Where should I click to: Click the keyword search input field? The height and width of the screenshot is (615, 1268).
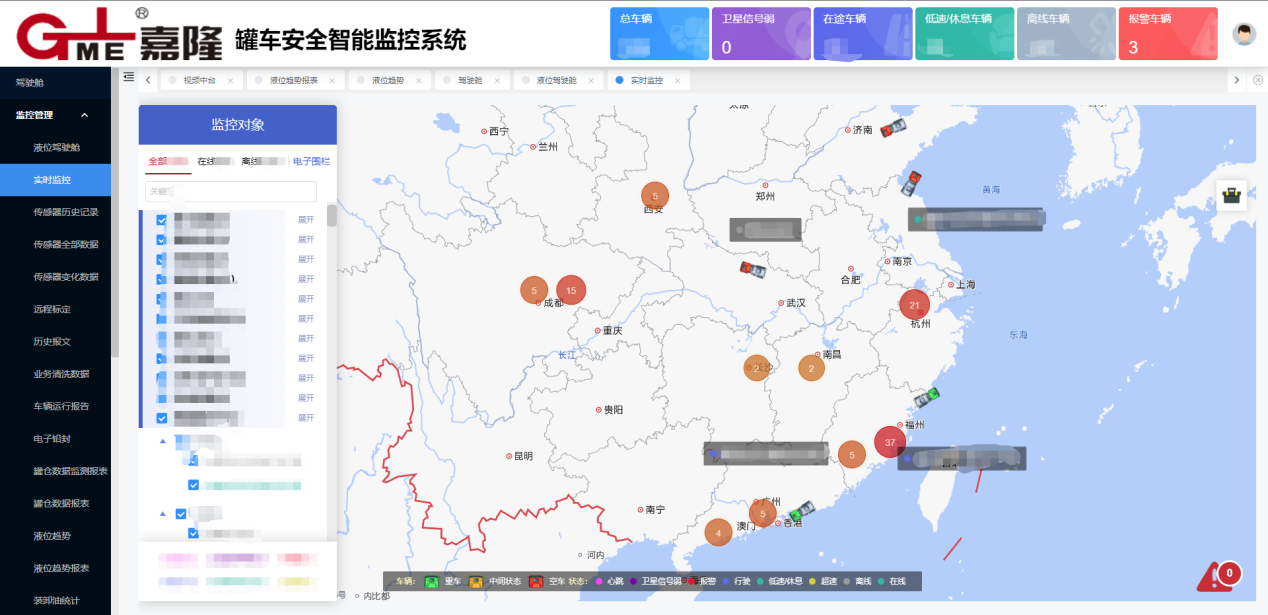[x=231, y=191]
